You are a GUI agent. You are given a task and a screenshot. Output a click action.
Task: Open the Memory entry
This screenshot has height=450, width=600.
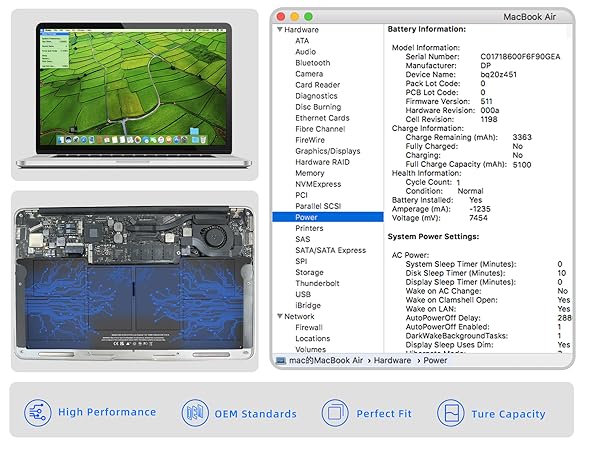coord(310,173)
